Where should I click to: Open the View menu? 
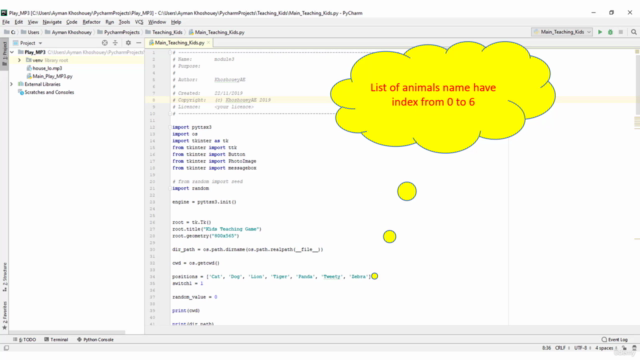tap(33, 22)
